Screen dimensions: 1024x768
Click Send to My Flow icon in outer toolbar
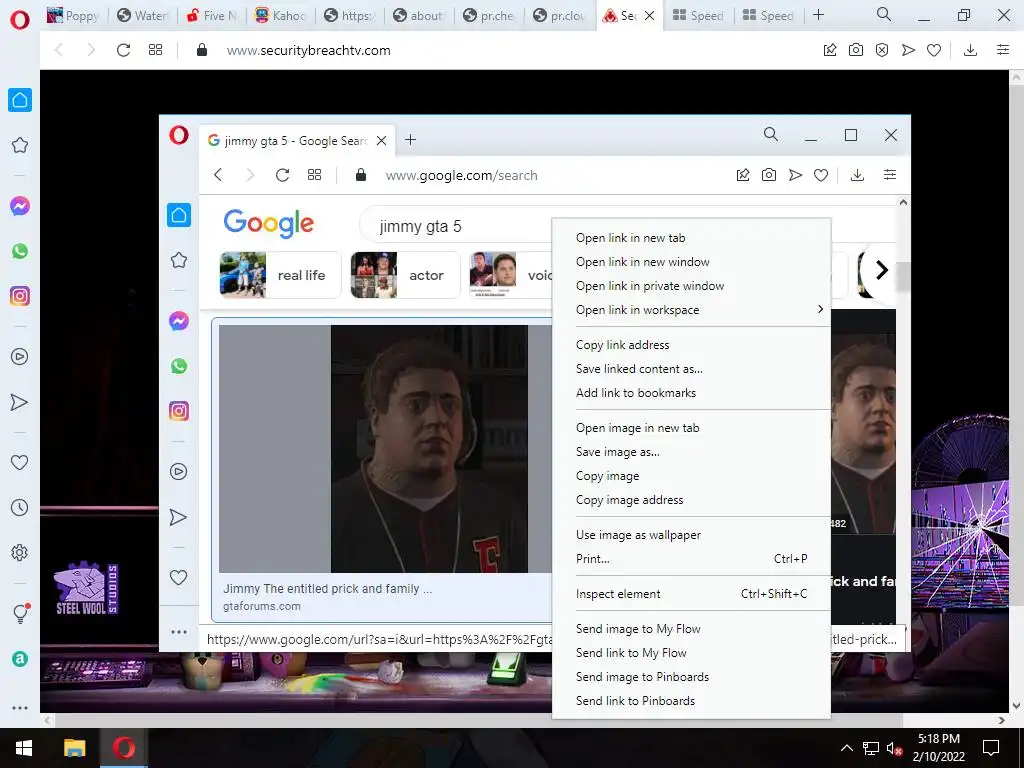pos(908,50)
